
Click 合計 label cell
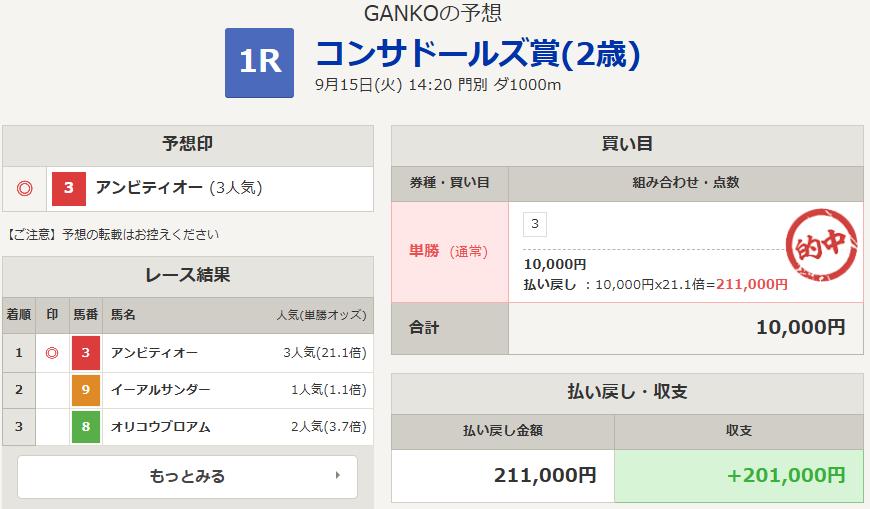click(450, 328)
